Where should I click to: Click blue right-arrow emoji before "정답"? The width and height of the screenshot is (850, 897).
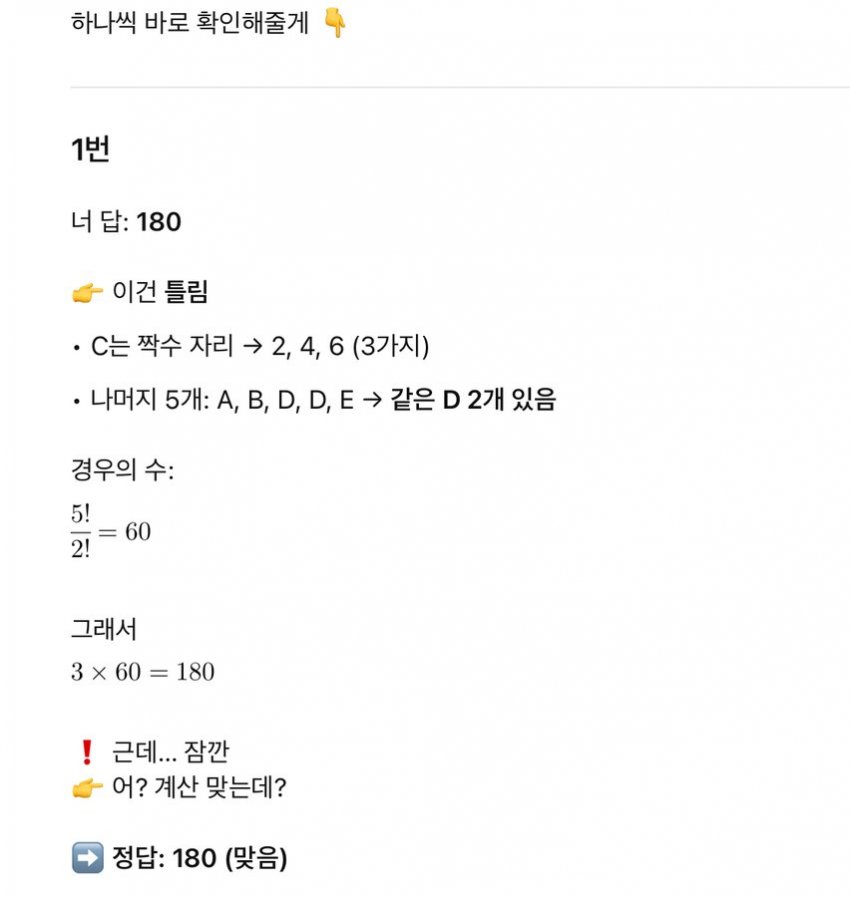[x=88, y=858]
